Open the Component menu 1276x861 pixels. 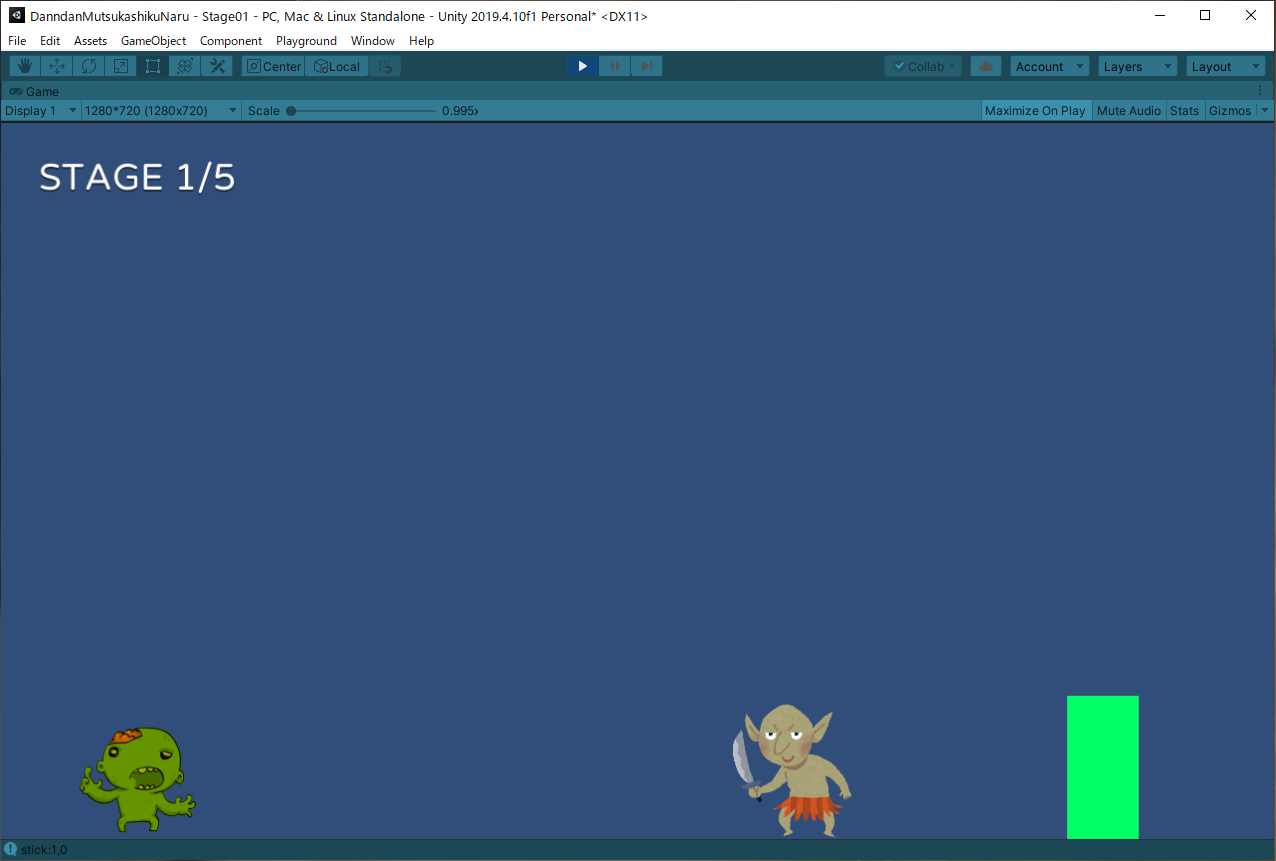231,41
